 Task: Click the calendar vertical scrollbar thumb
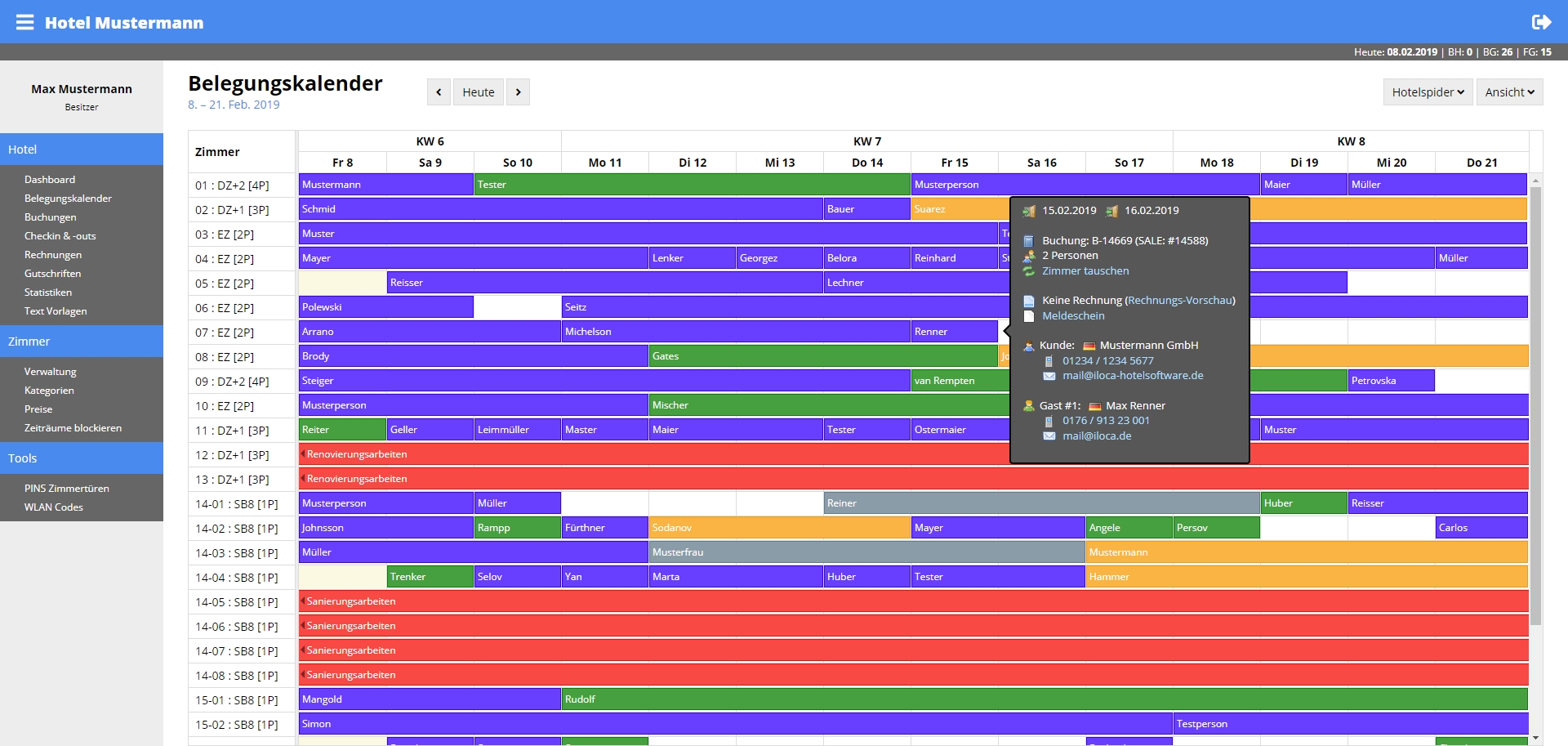(1535, 406)
